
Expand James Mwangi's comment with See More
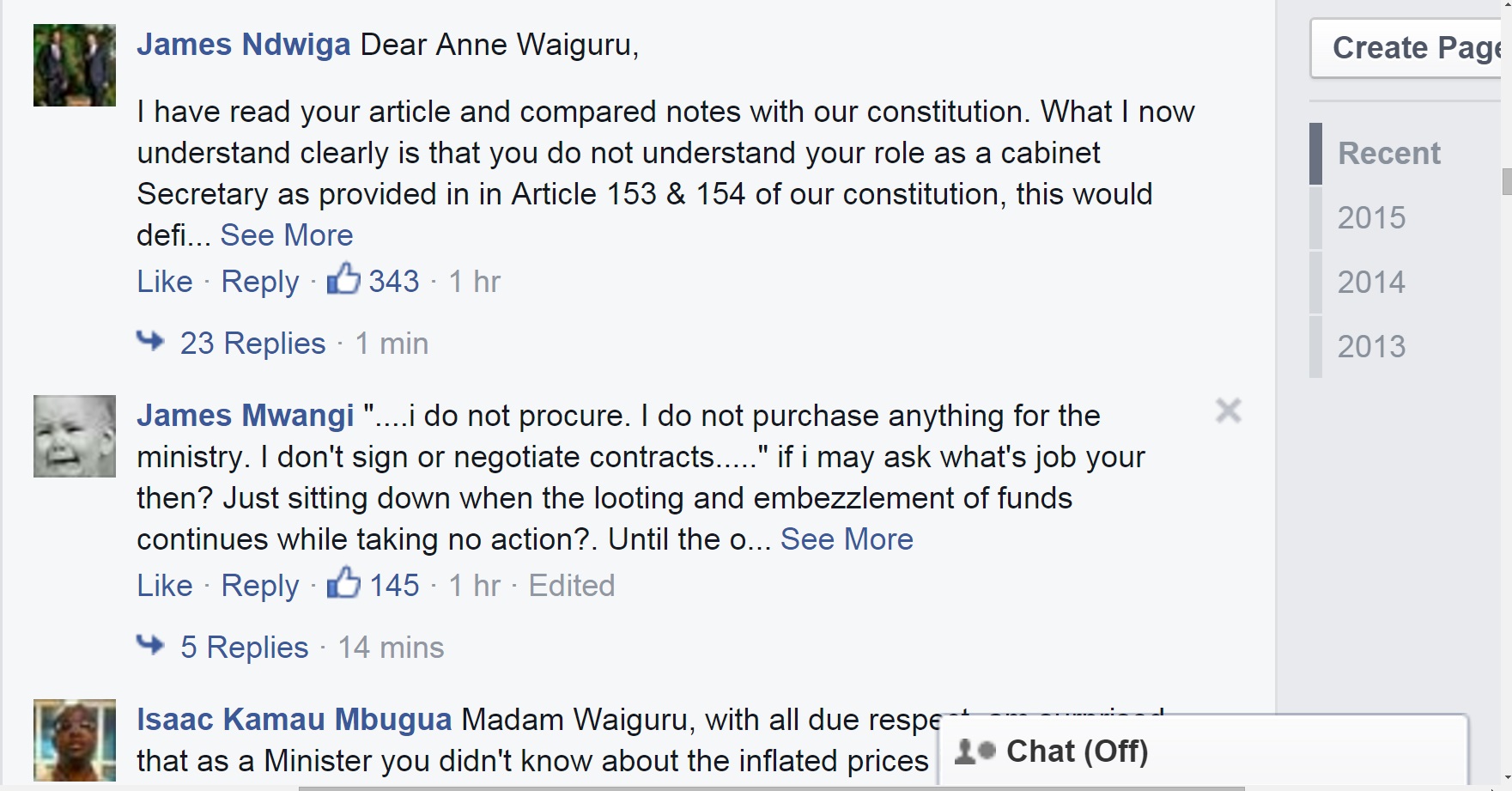tap(847, 539)
